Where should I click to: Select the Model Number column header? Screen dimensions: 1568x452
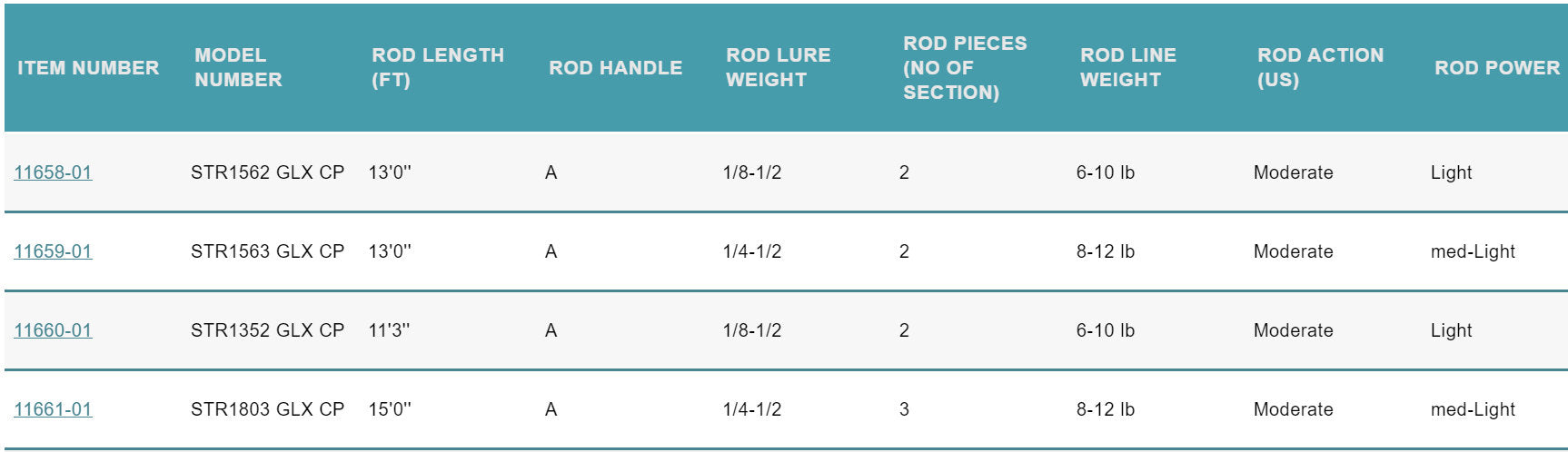[x=238, y=68]
